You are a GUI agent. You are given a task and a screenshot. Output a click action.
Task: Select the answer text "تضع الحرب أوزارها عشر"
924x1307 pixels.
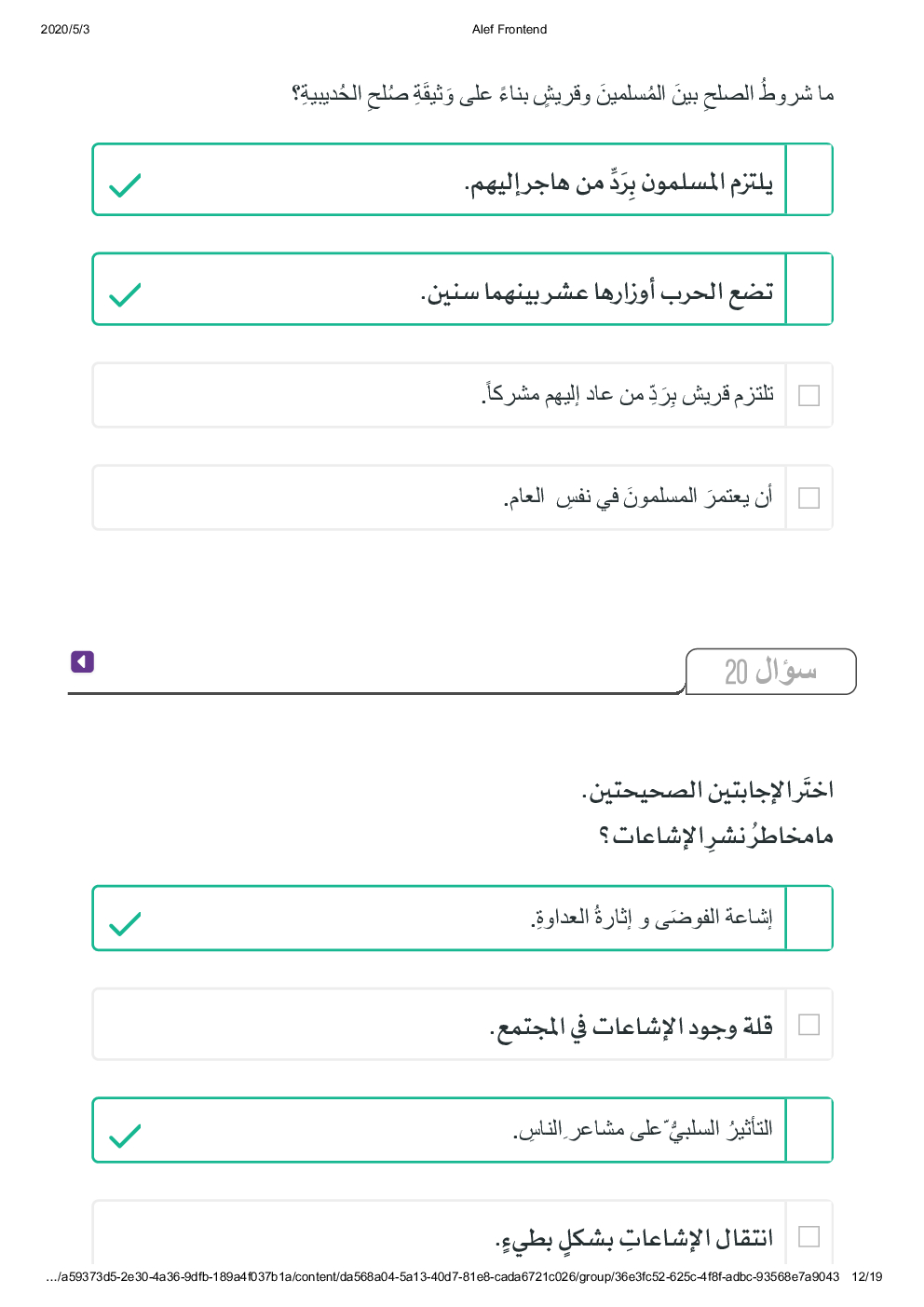pos(597,293)
